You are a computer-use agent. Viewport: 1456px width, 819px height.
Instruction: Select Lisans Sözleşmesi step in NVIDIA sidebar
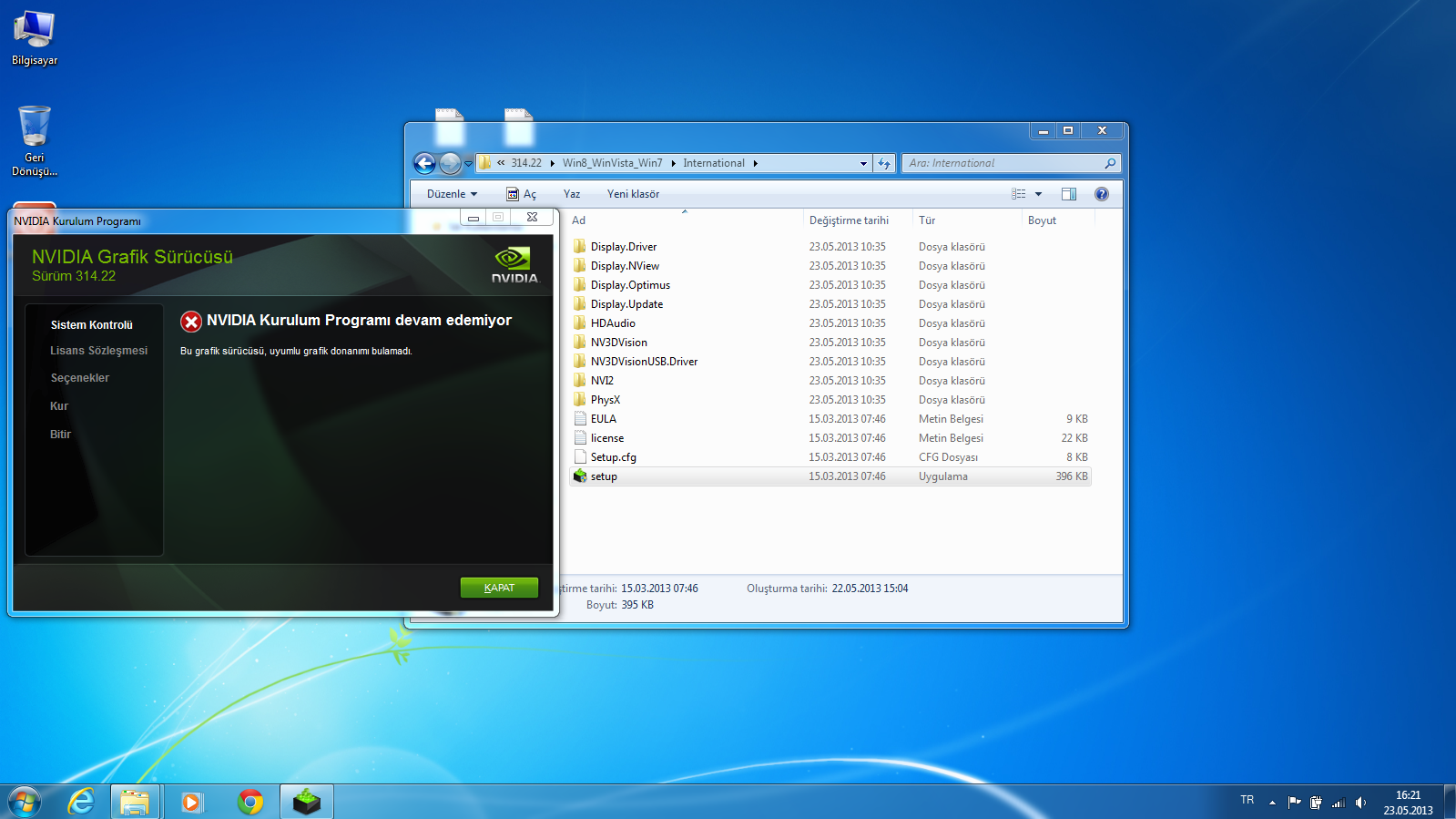pos(98,351)
